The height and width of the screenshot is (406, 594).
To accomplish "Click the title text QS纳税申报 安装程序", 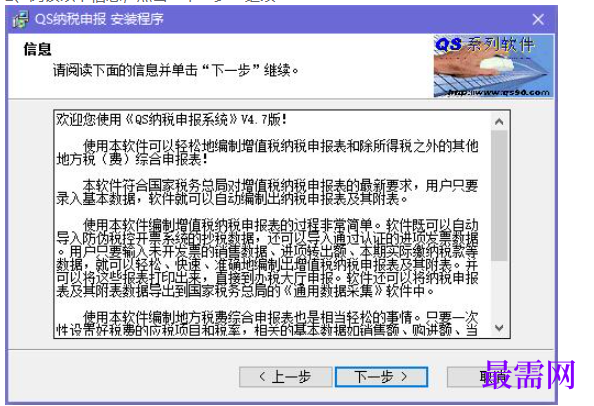I will (99, 19).
